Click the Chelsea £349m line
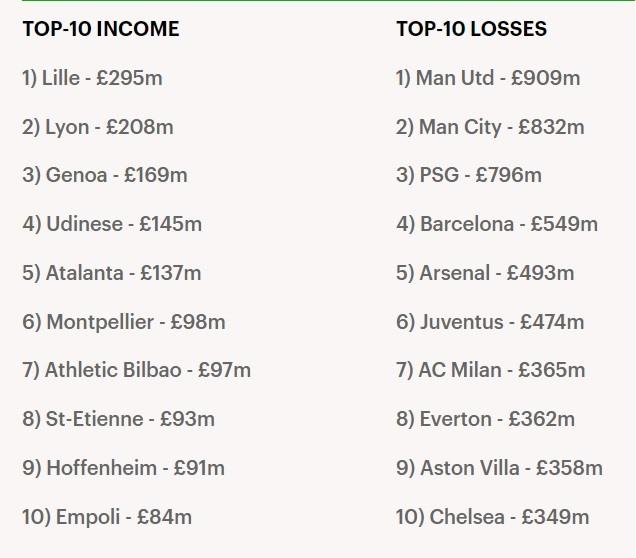The width and height of the screenshot is (636, 558). pos(492,517)
